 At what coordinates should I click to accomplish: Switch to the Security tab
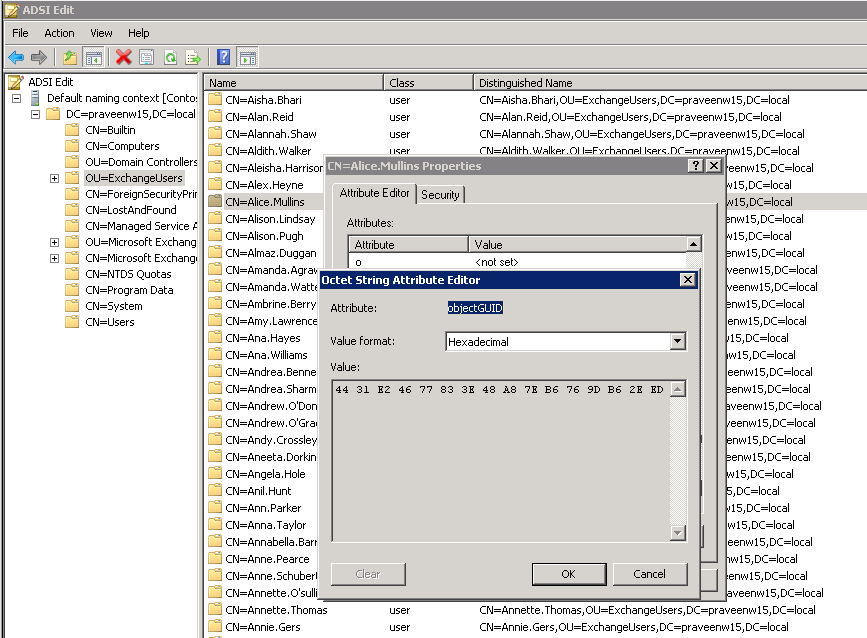[x=440, y=195]
